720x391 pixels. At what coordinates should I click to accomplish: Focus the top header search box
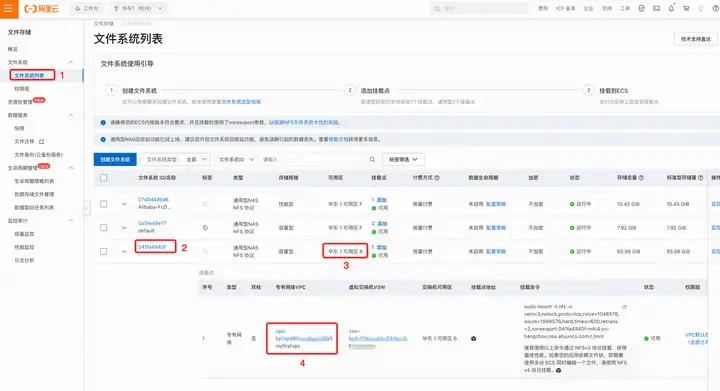(x=479, y=8)
